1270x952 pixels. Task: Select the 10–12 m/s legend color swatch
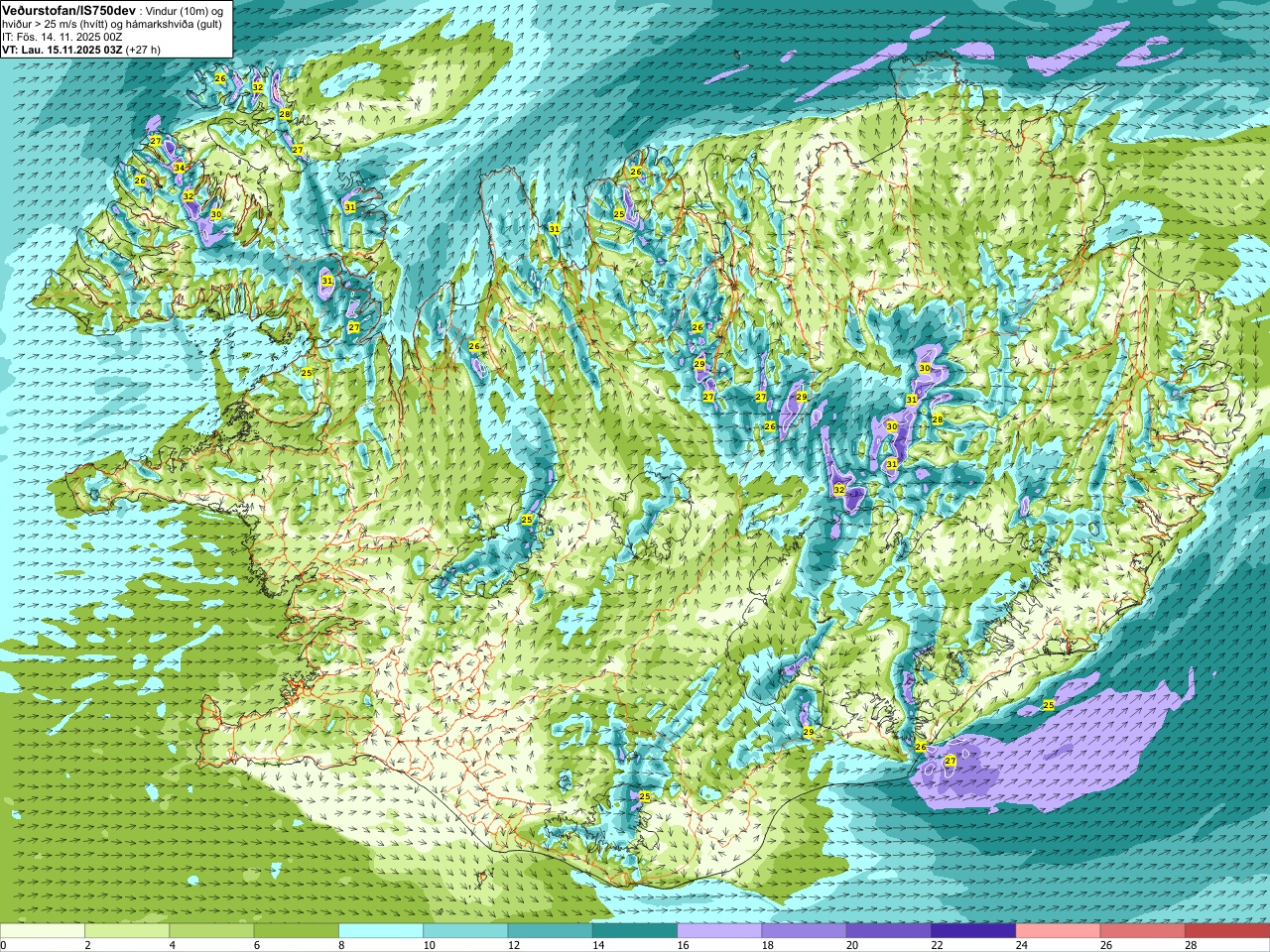465,931
